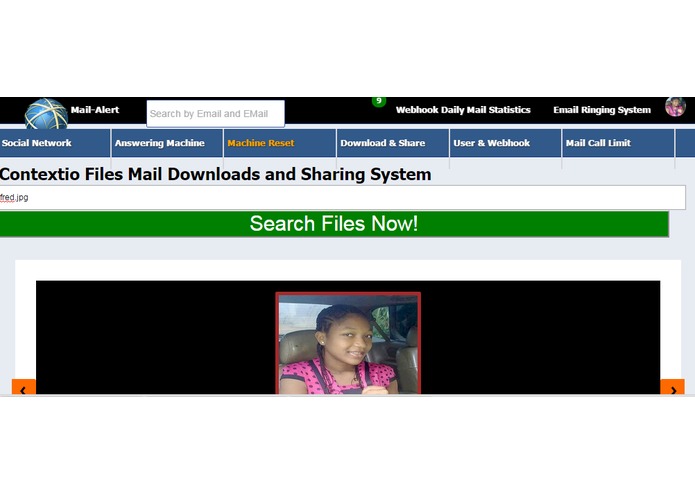The height and width of the screenshot is (494, 695).
Task: Open the Answering Machine tab
Action: 167,143
